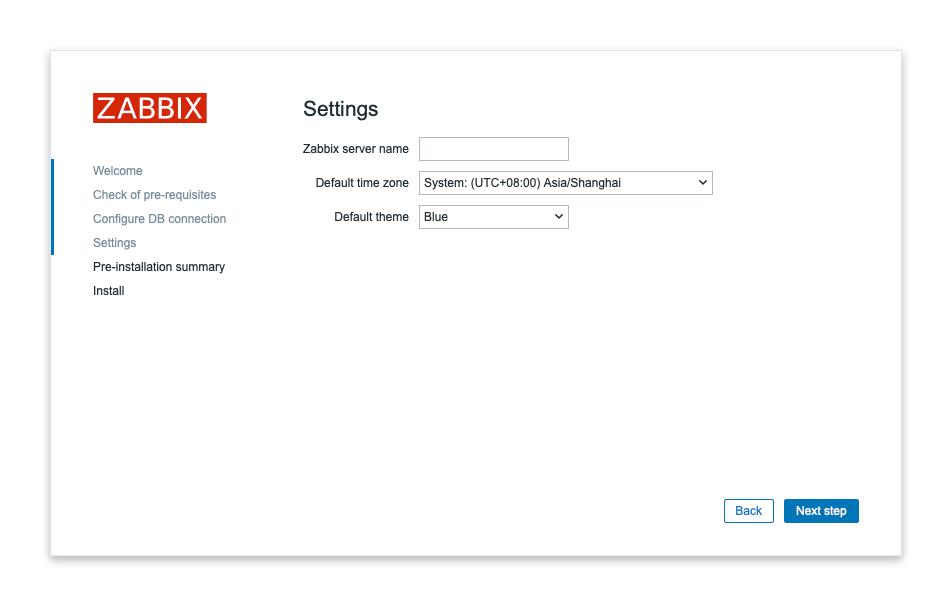Select Configure DB connection step

coord(159,219)
